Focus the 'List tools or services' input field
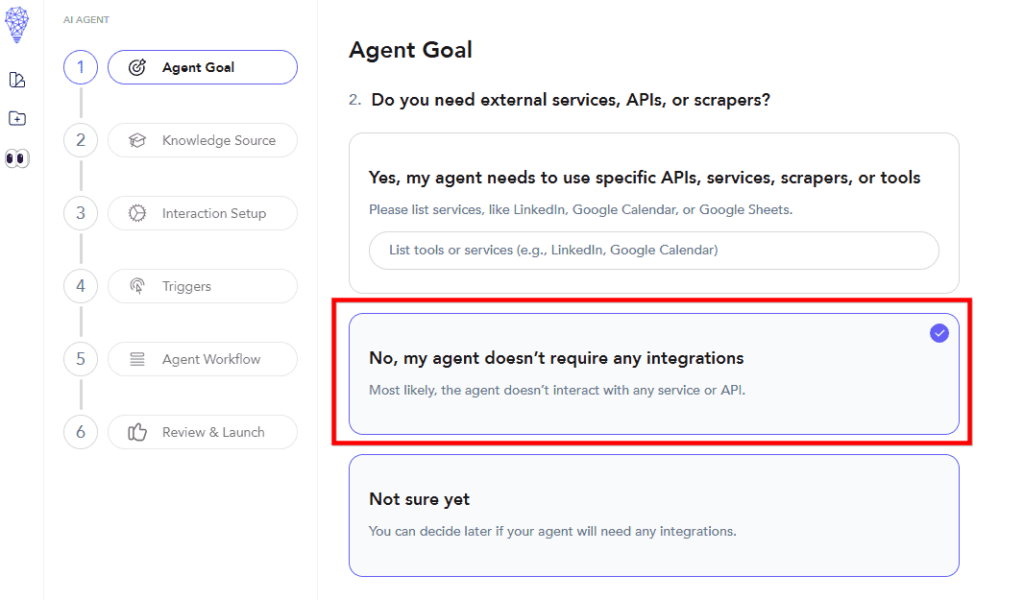Image resolution: width=1024 pixels, height=600 pixels. click(653, 250)
